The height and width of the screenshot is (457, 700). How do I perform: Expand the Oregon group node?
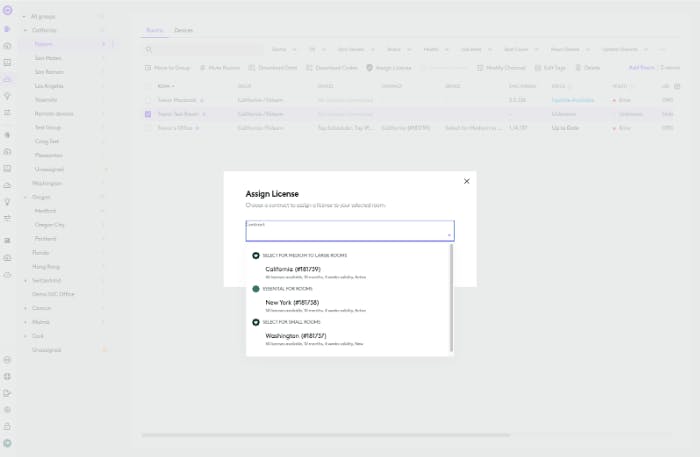[24, 197]
